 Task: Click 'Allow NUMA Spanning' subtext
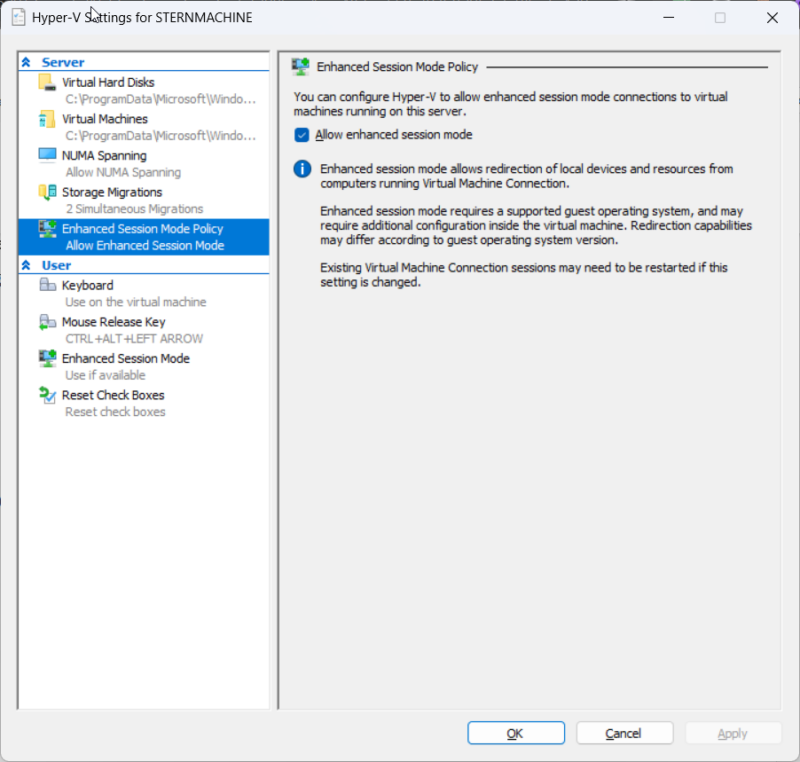click(x=123, y=172)
